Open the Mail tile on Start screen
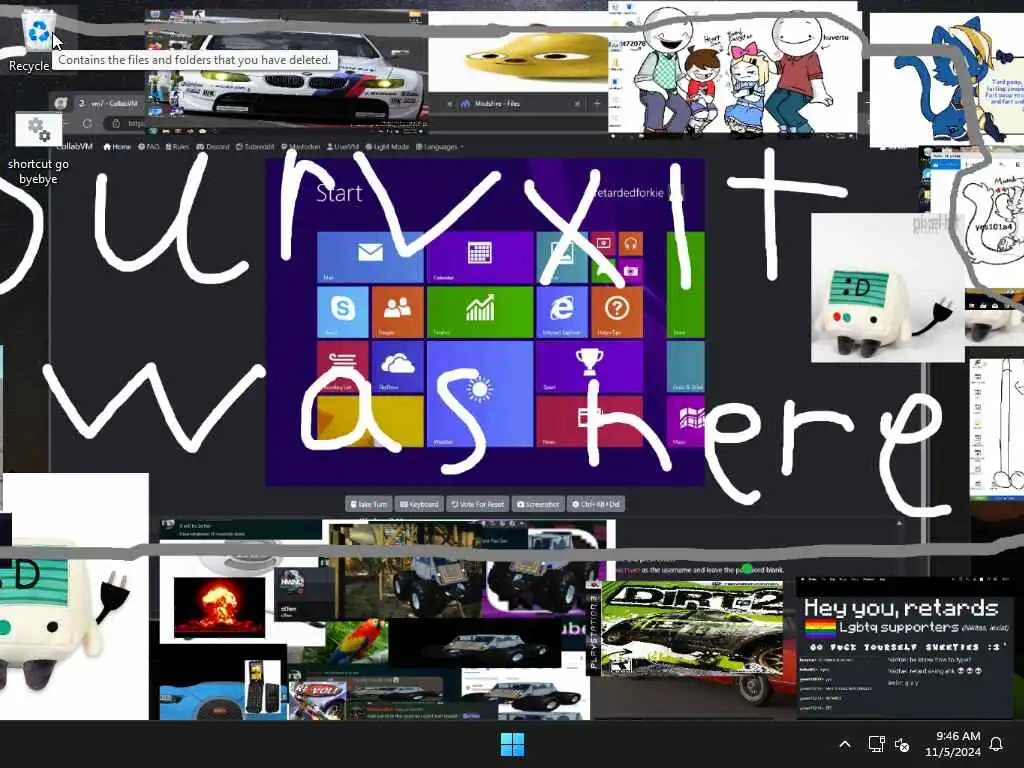1024x768 pixels. point(370,257)
